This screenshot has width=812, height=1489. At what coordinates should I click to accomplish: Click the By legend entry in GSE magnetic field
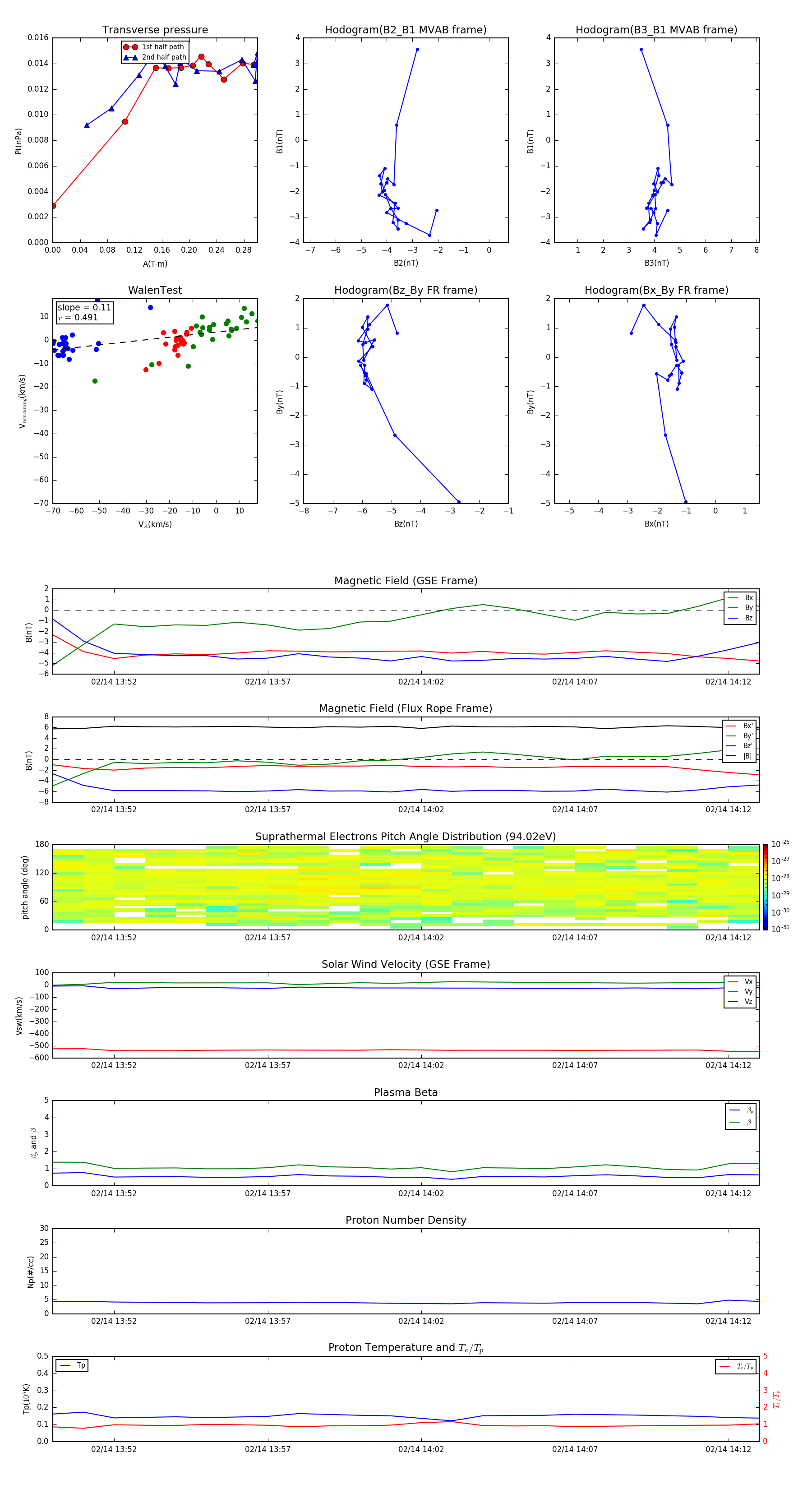click(x=741, y=608)
